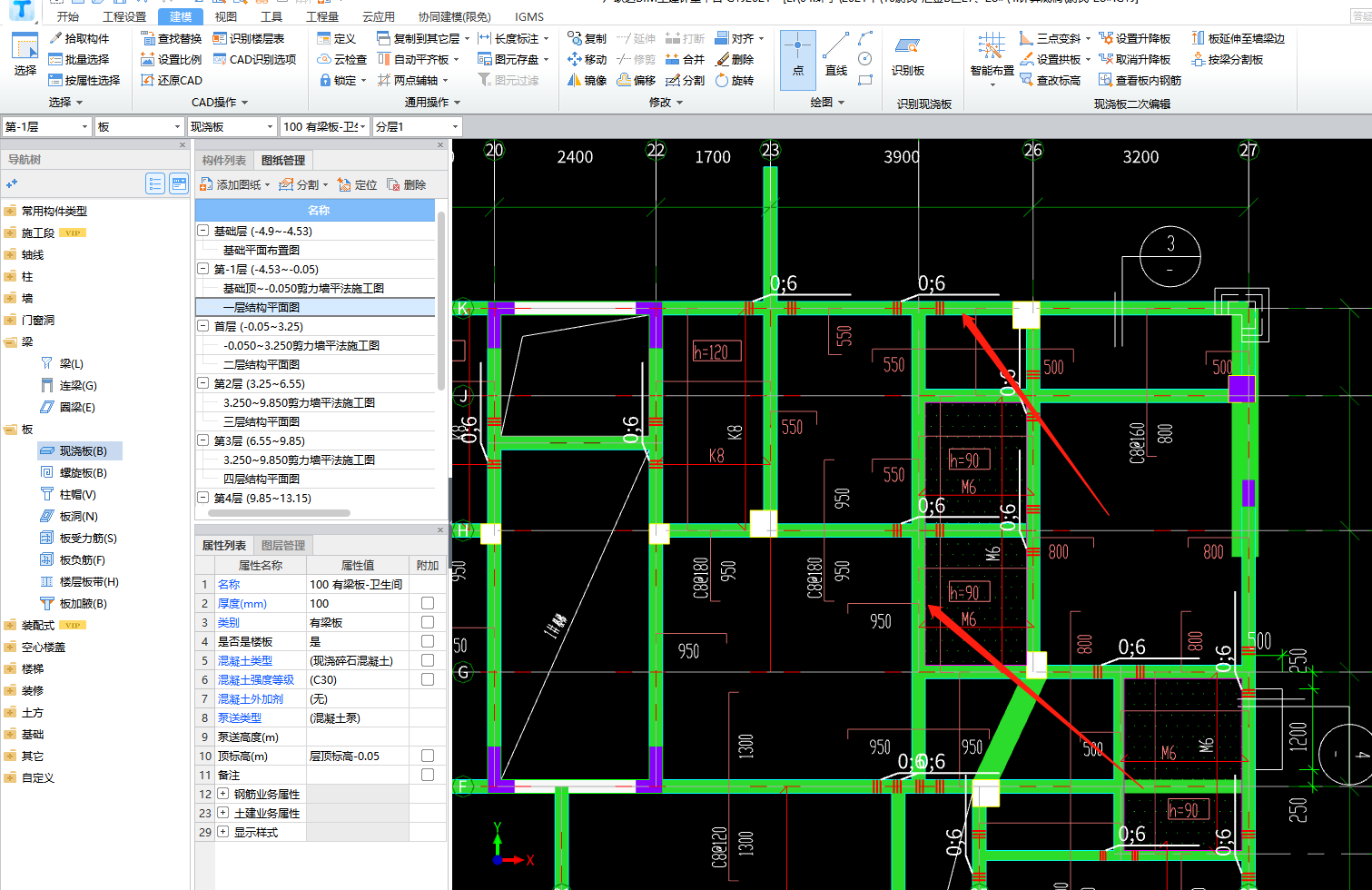Toggle the 混凝土类型 附加 checkbox
This screenshot has width=1372, height=890.
tap(428, 660)
